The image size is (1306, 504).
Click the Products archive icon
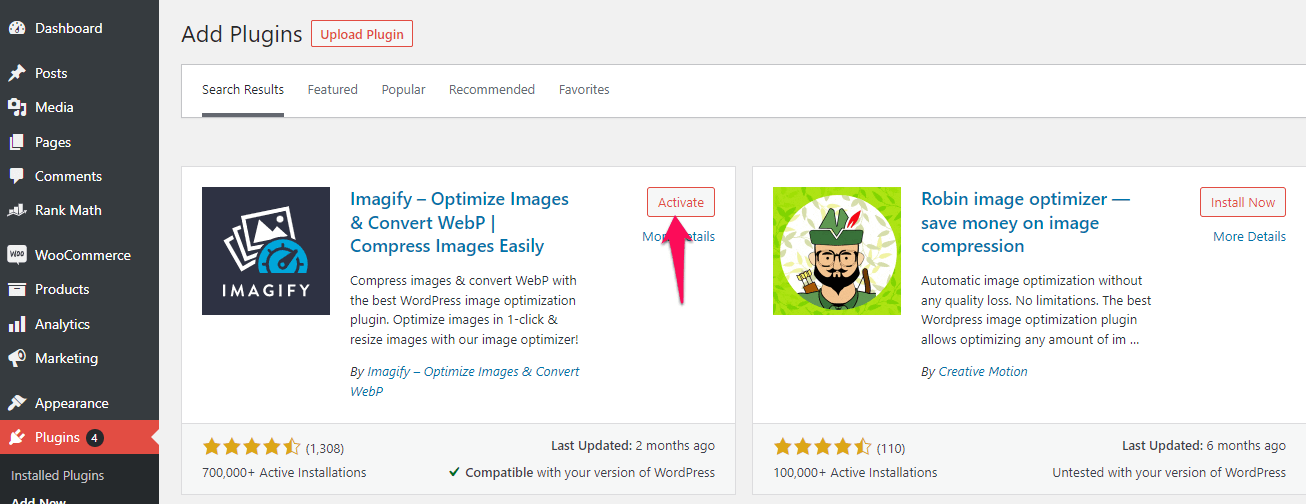click(x=17, y=289)
